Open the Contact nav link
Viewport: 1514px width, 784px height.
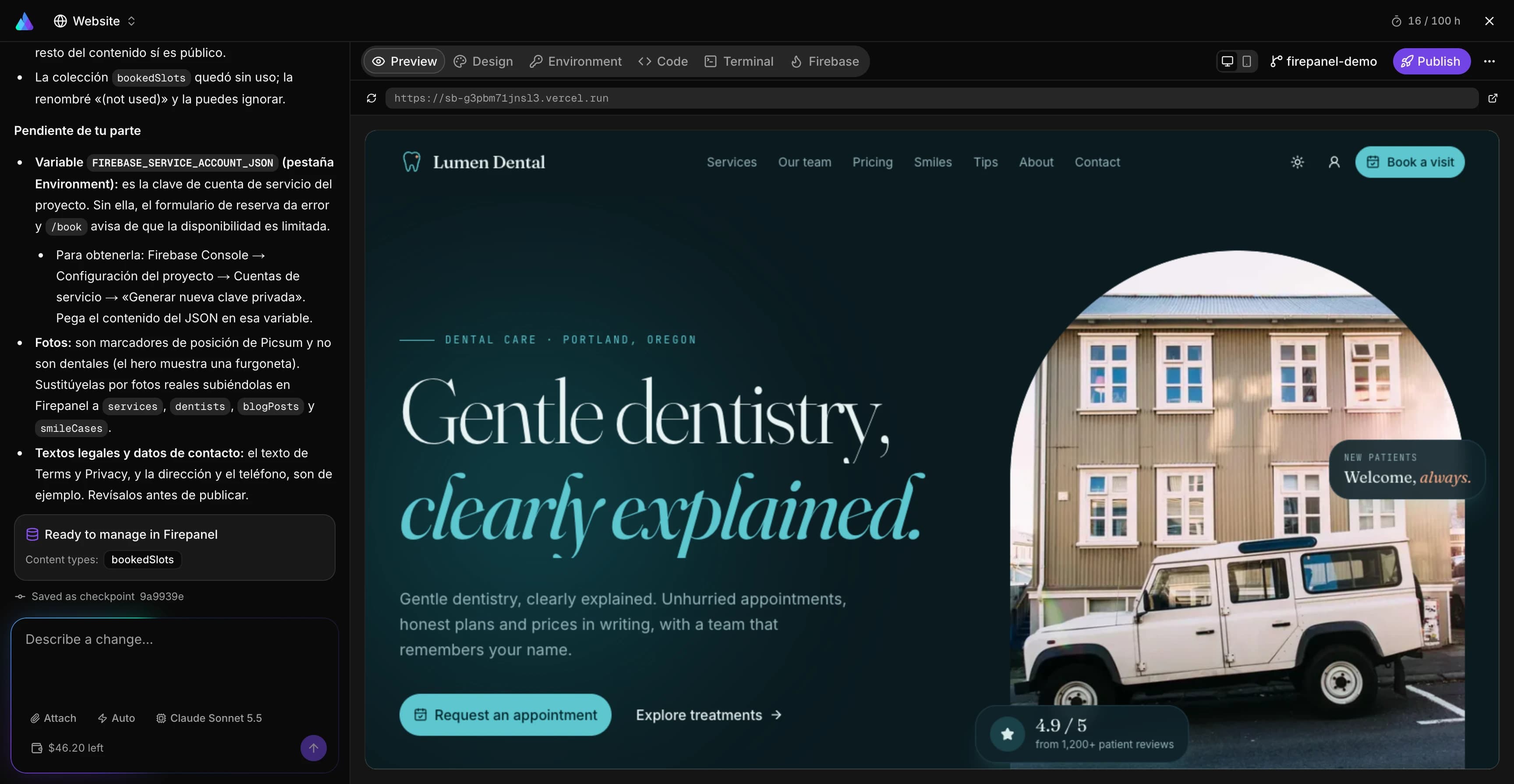(x=1097, y=162)
